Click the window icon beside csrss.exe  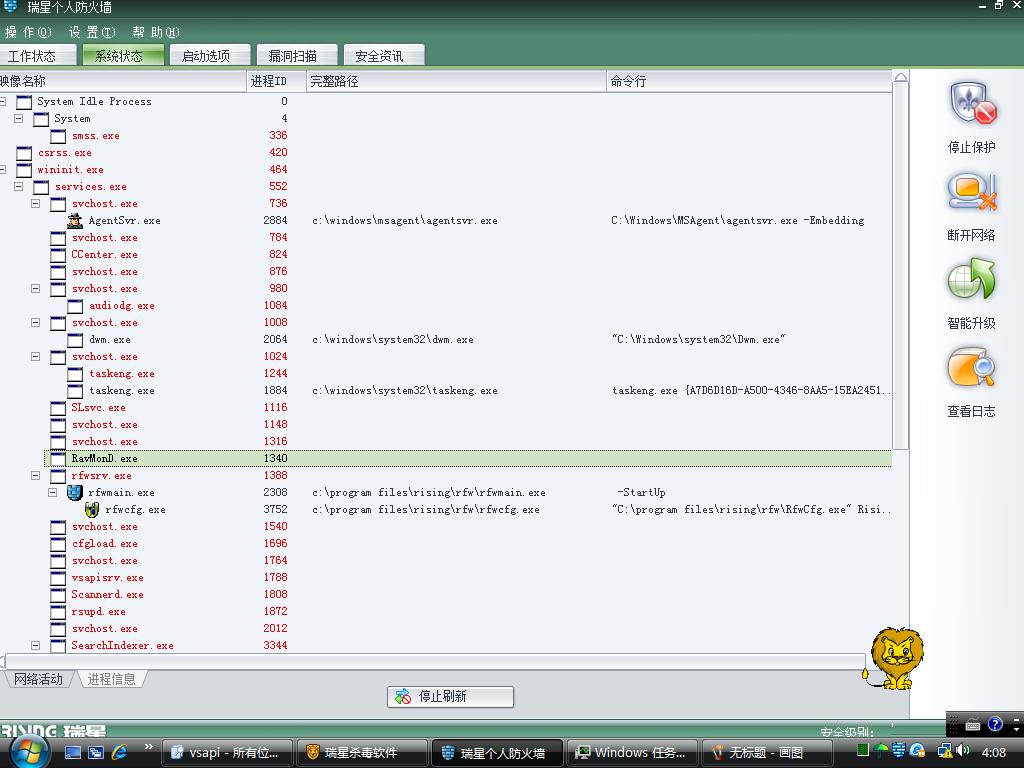click(x=24, y=153)
